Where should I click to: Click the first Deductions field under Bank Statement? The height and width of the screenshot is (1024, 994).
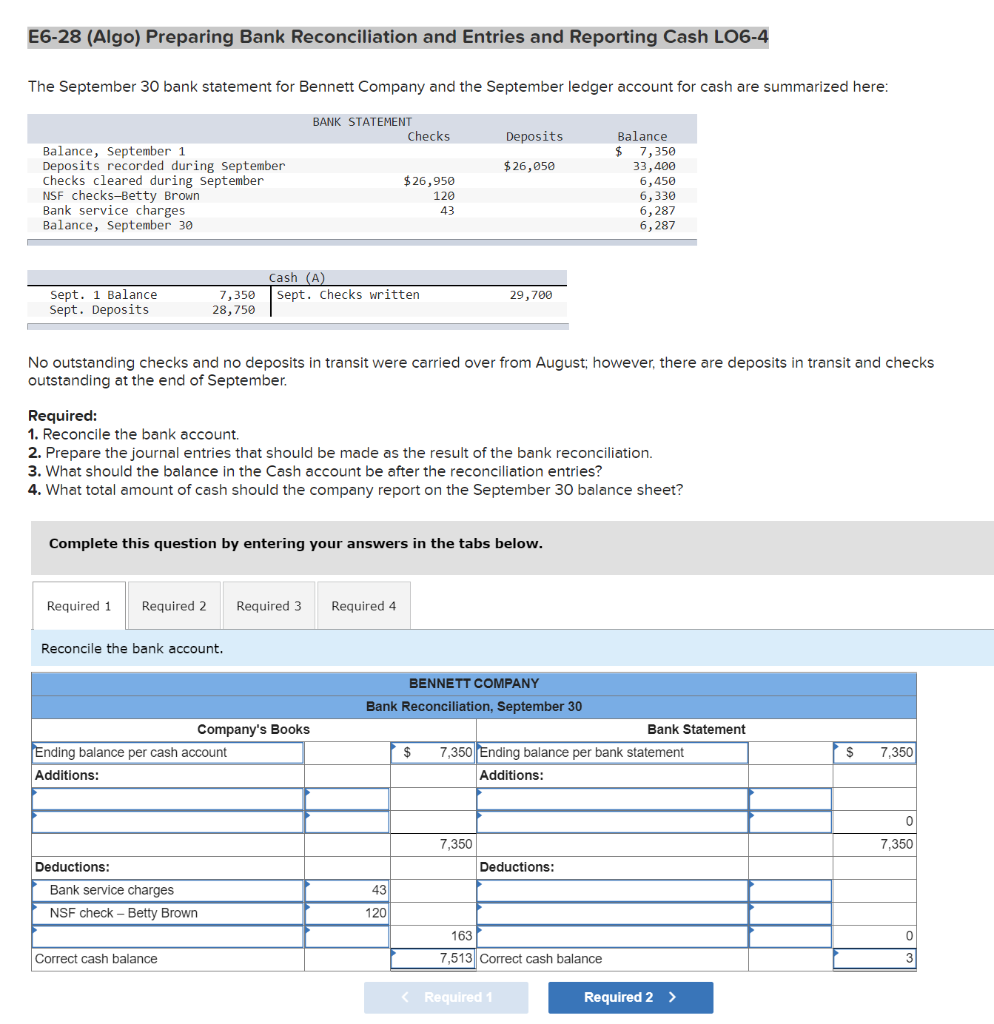point(610,890)
